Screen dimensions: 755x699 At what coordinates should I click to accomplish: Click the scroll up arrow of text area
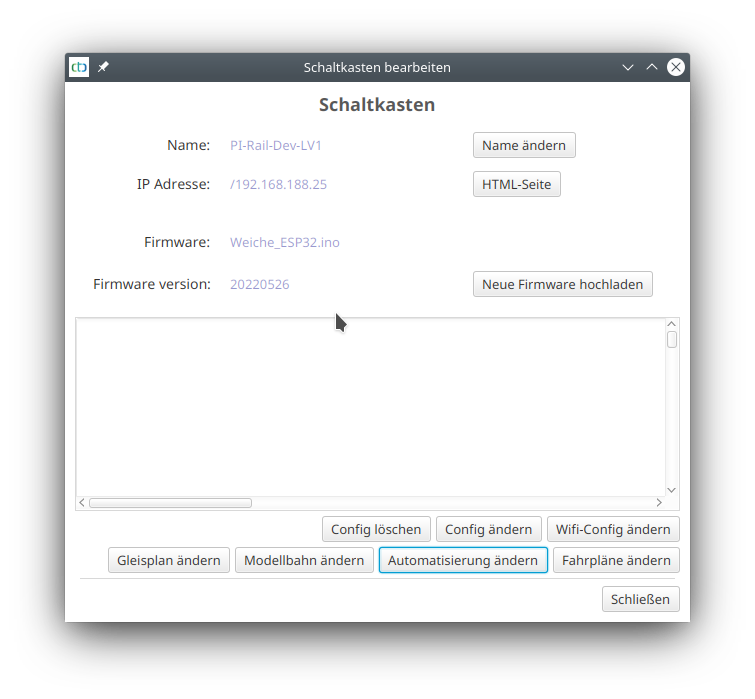(x=672, y=324)
